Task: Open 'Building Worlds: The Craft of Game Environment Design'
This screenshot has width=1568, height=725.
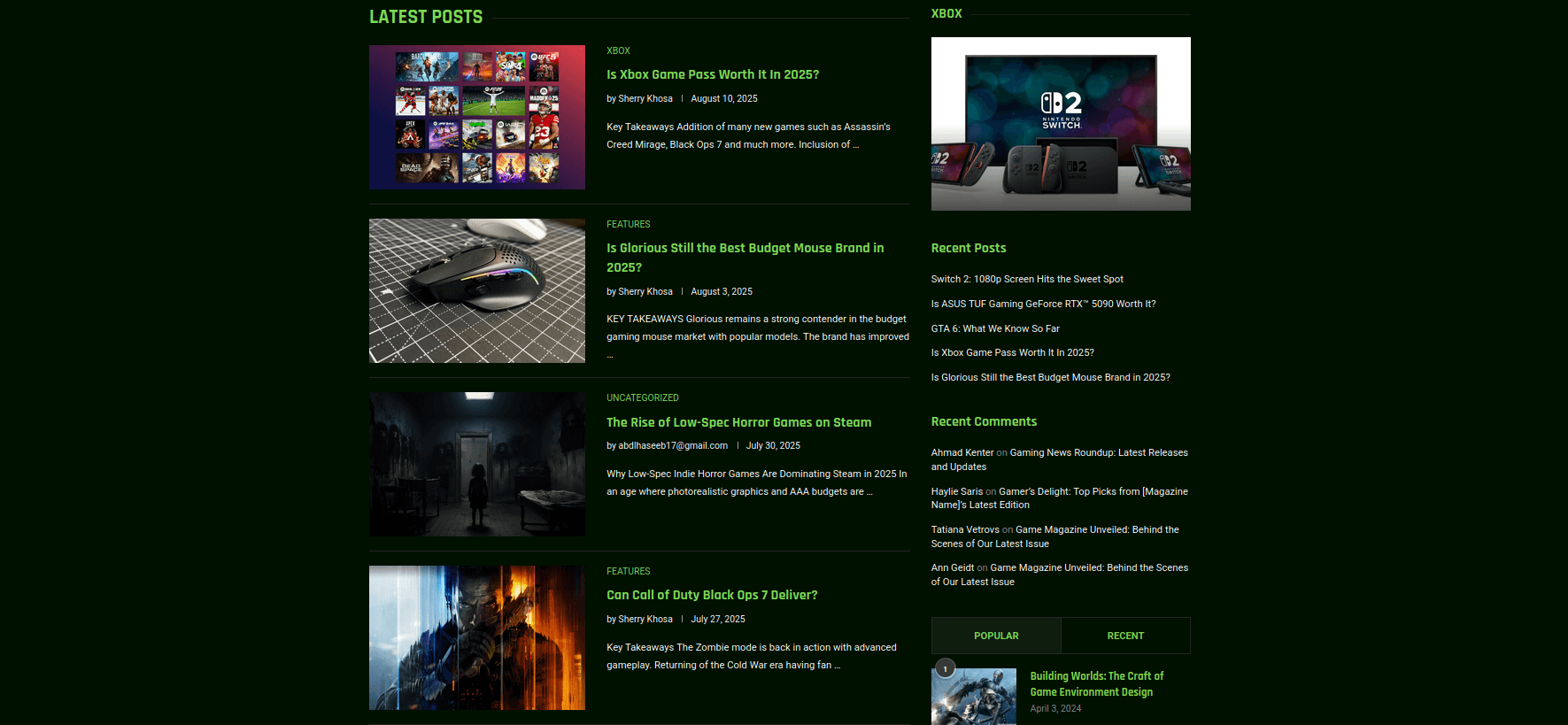Action: coord(1097,683)
